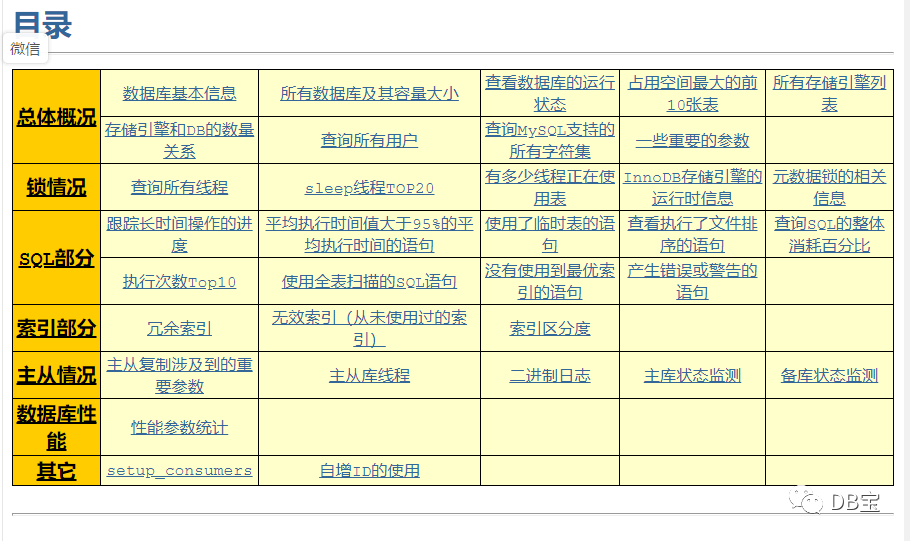The image size is (910, 541).
Task: Open the 数据库基本信息 link
Action: pos(179,93)
